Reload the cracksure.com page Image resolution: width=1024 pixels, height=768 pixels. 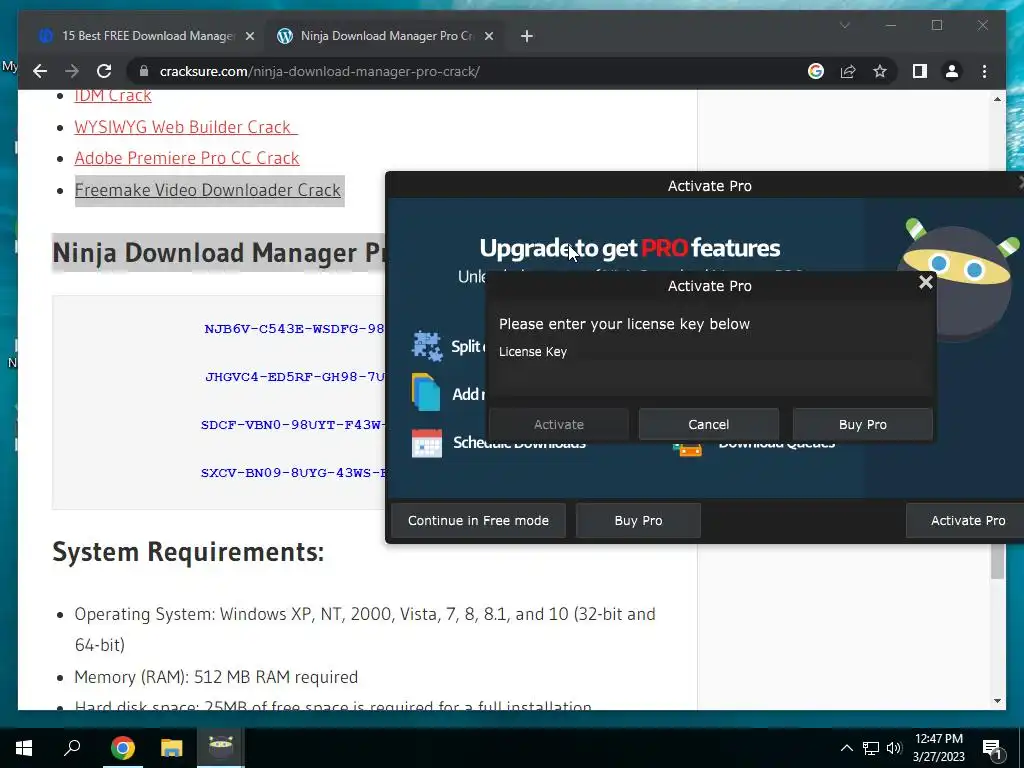[104, 71]
